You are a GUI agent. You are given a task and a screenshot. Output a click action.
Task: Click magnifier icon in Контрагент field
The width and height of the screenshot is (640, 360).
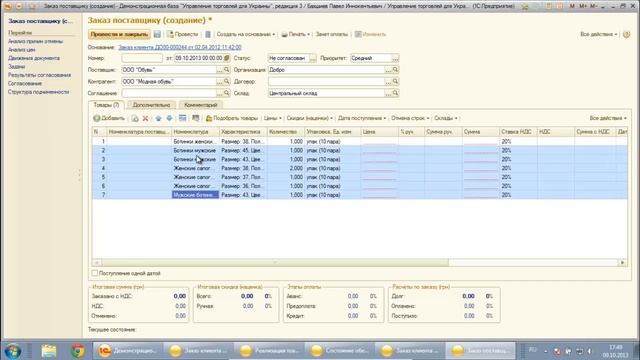tap(227, 82)
